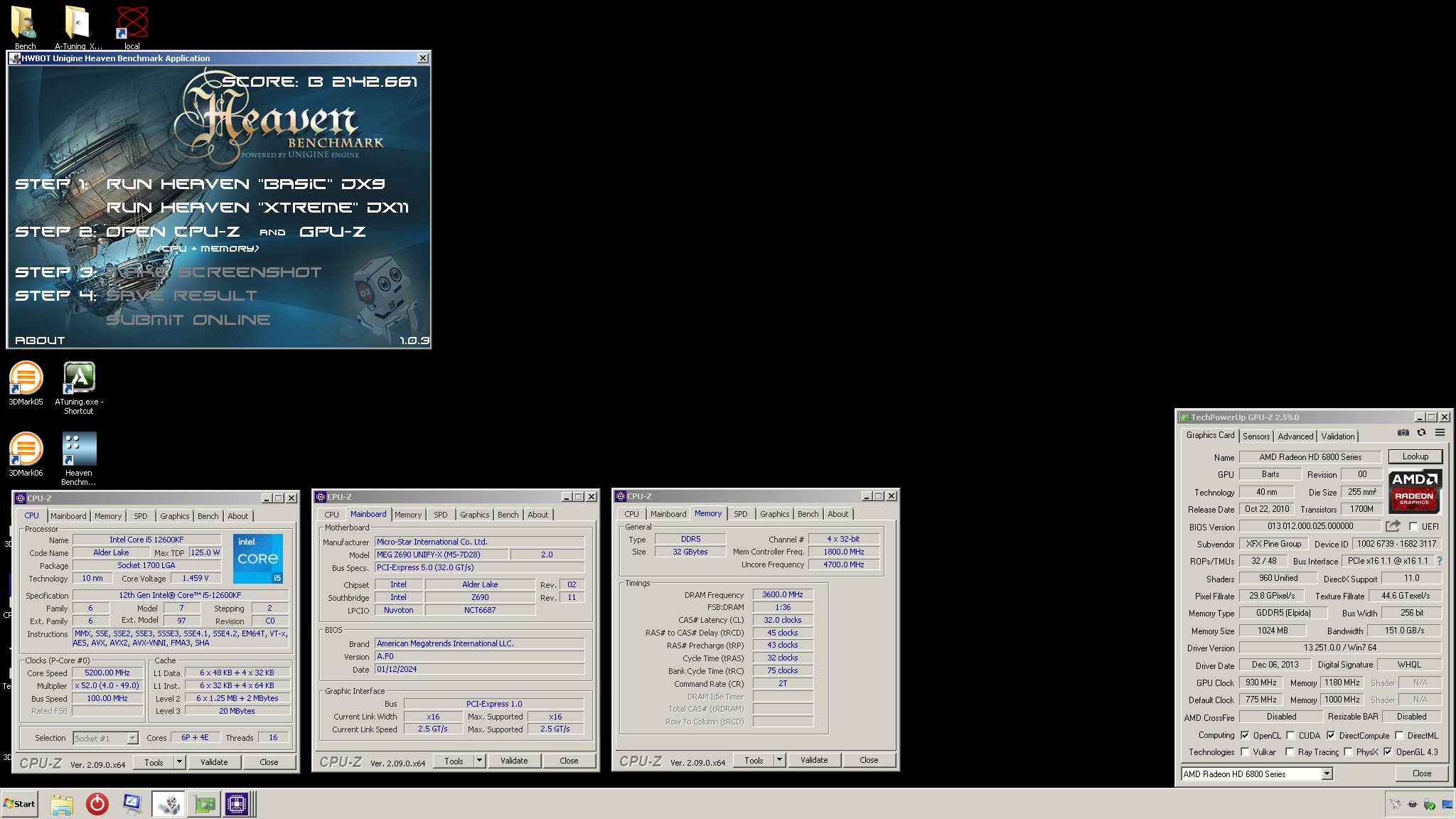Click BIOS export share icon in GPU-Z
1456x819 pixels.
(1393, 526)
